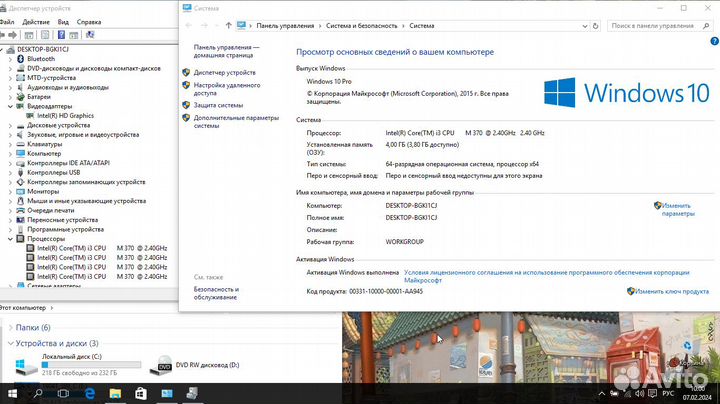Open taskbar search magnifier

pyautogui.click(x=38, y=393)
